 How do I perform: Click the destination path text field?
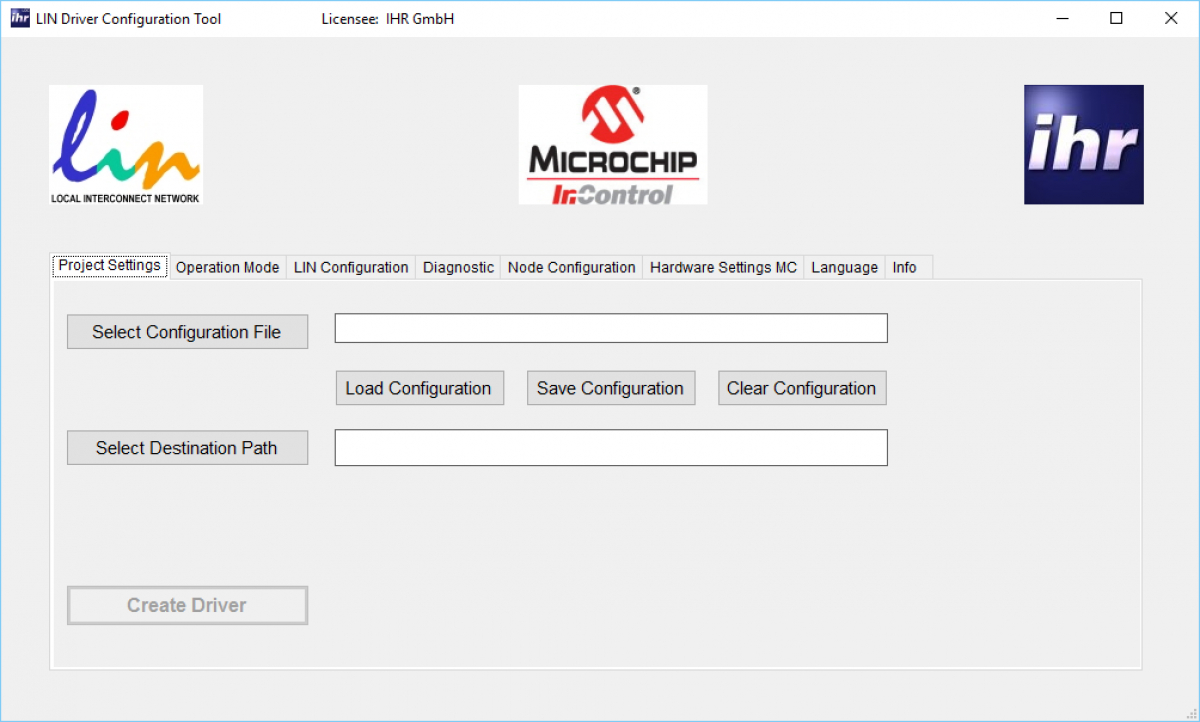coord(611,447)
